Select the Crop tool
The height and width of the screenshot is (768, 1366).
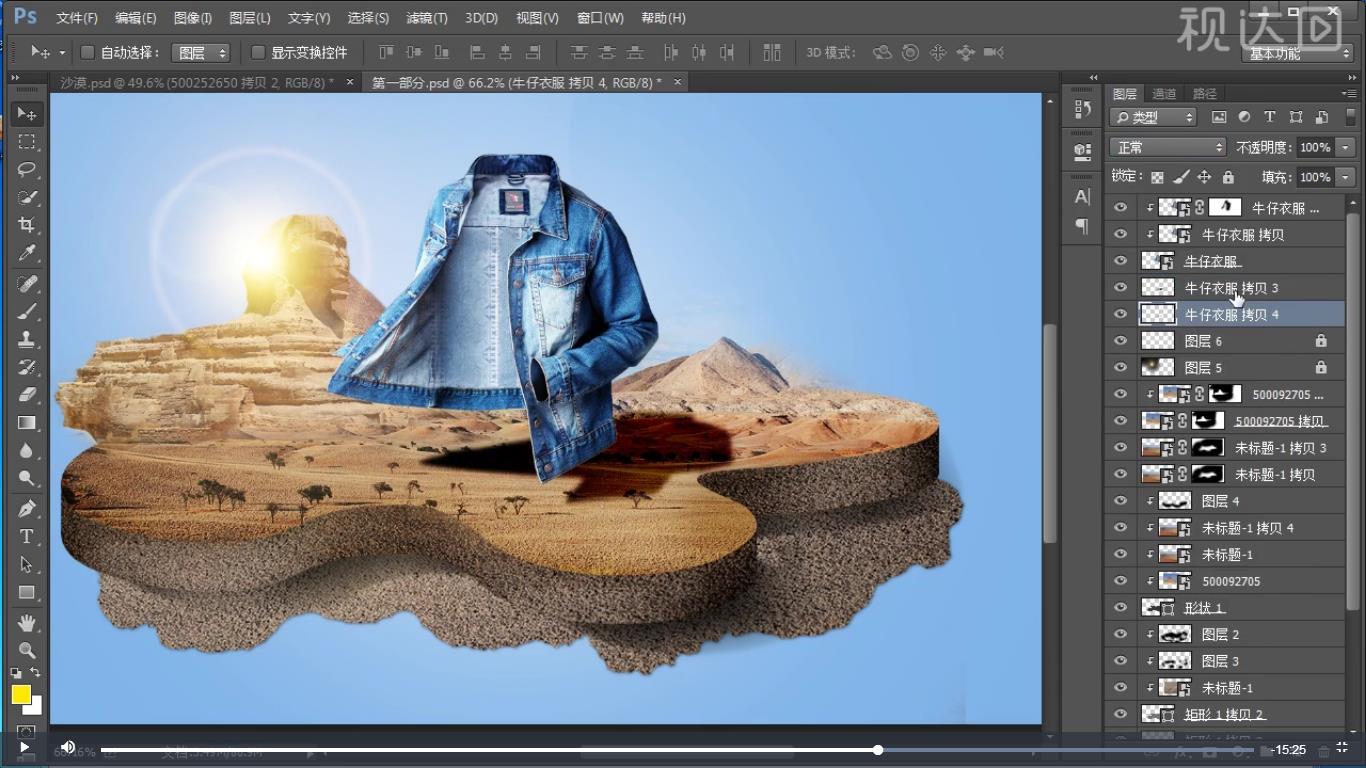(27, 225)
